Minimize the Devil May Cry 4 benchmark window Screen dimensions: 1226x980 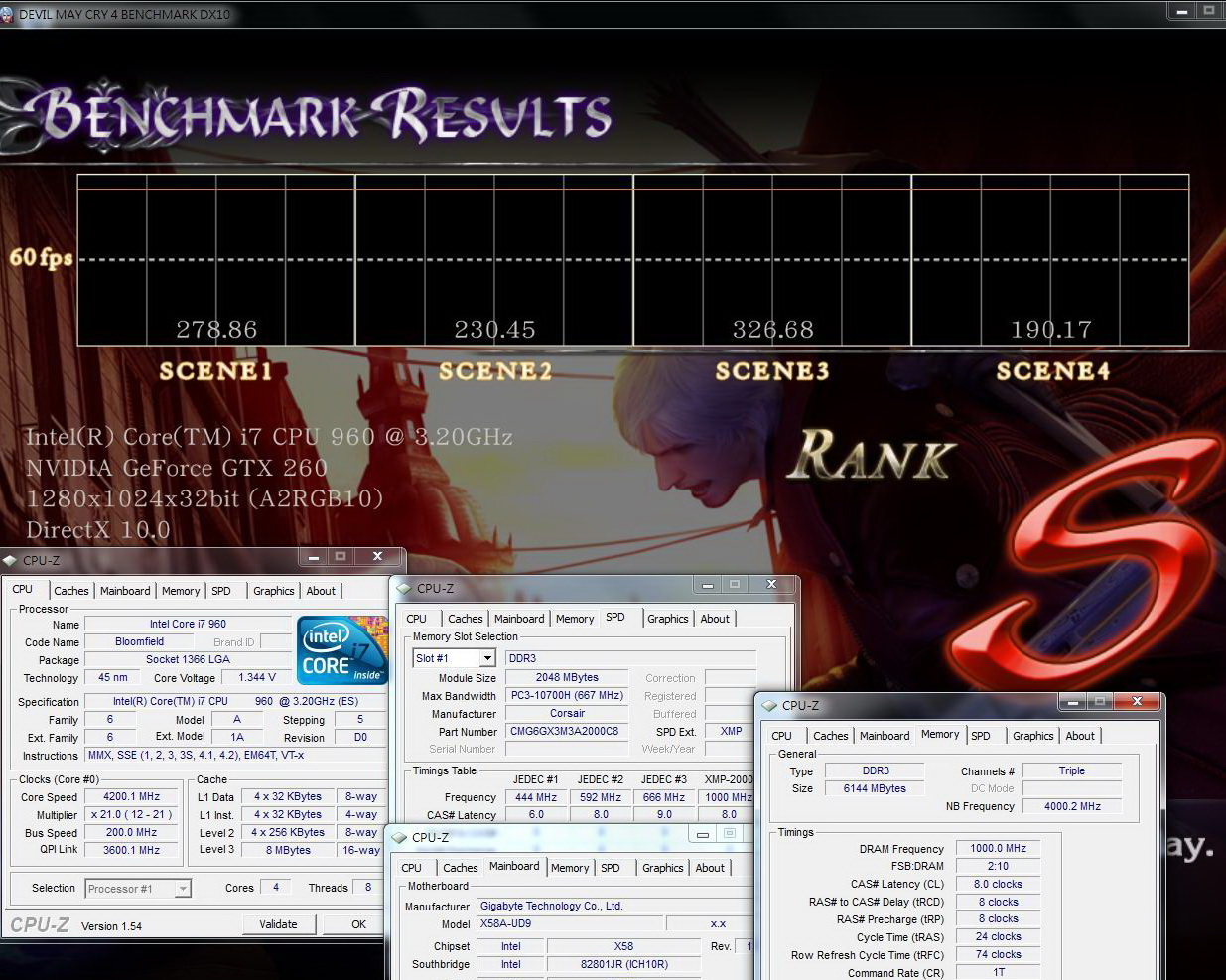pyautogui.click(x=1181, y=11)
